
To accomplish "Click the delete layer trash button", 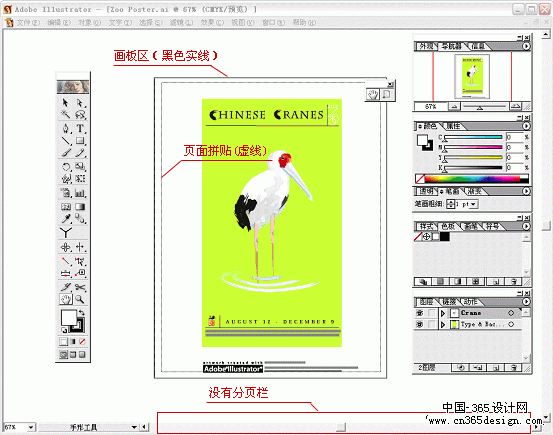I will pos(514,368).
